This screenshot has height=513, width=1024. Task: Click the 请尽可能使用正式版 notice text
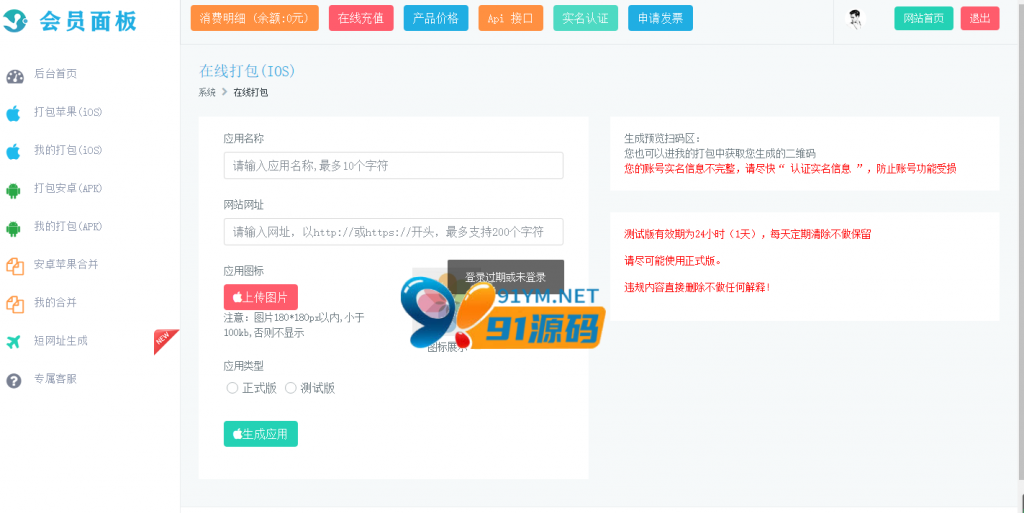pos(673,260)
